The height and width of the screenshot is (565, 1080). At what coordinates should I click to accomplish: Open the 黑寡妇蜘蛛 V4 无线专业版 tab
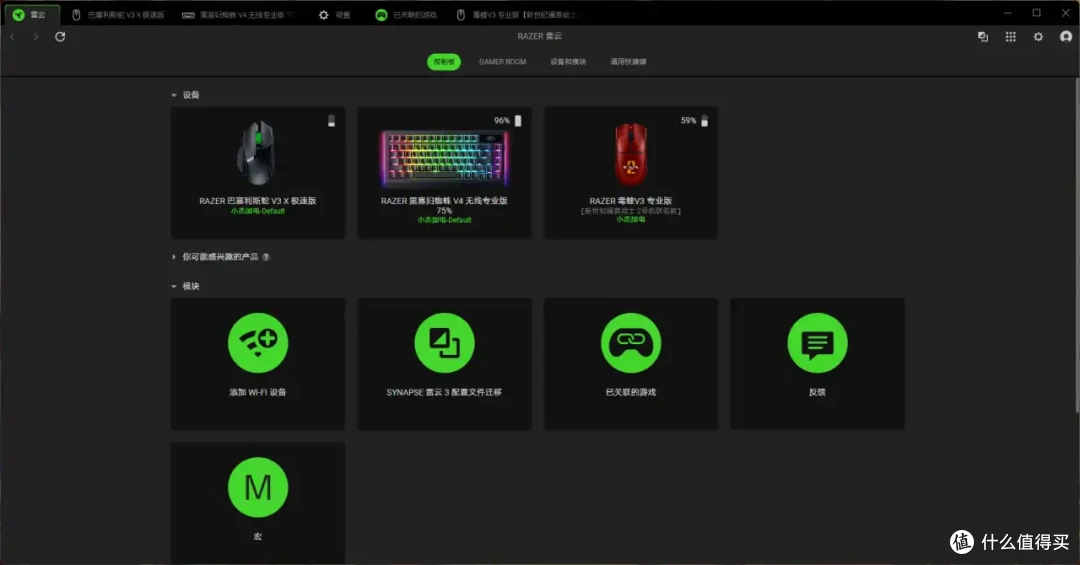pos(239,14)
